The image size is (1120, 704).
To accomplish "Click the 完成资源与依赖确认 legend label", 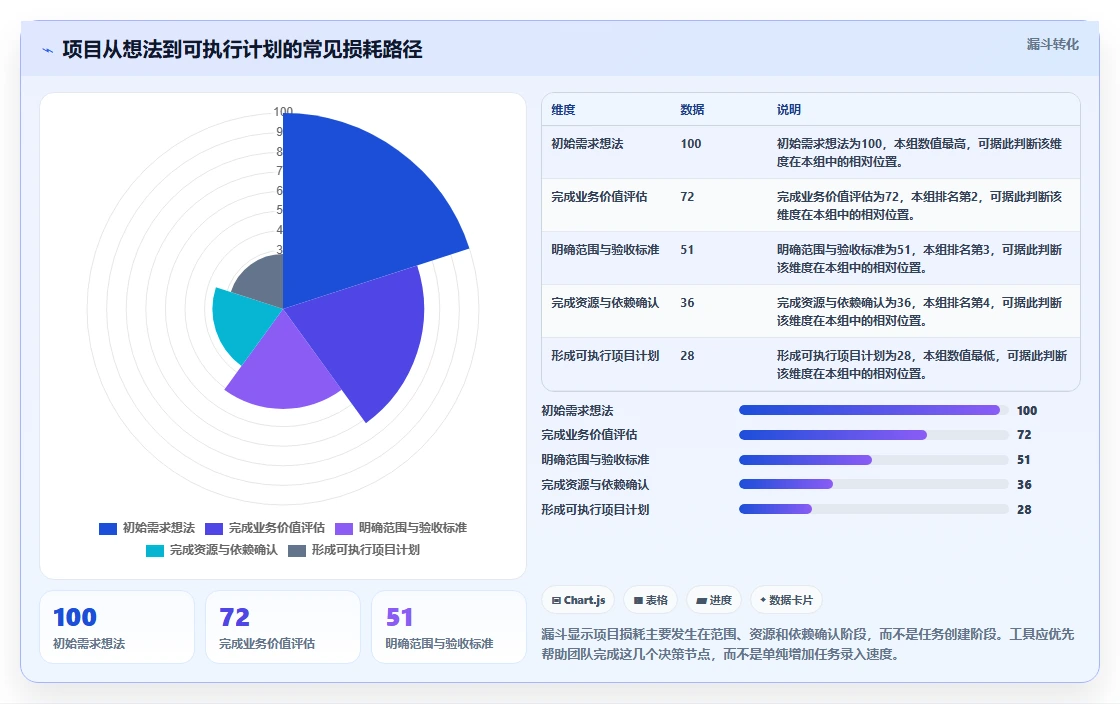I will pyautogui.click(x=224, y=550).
